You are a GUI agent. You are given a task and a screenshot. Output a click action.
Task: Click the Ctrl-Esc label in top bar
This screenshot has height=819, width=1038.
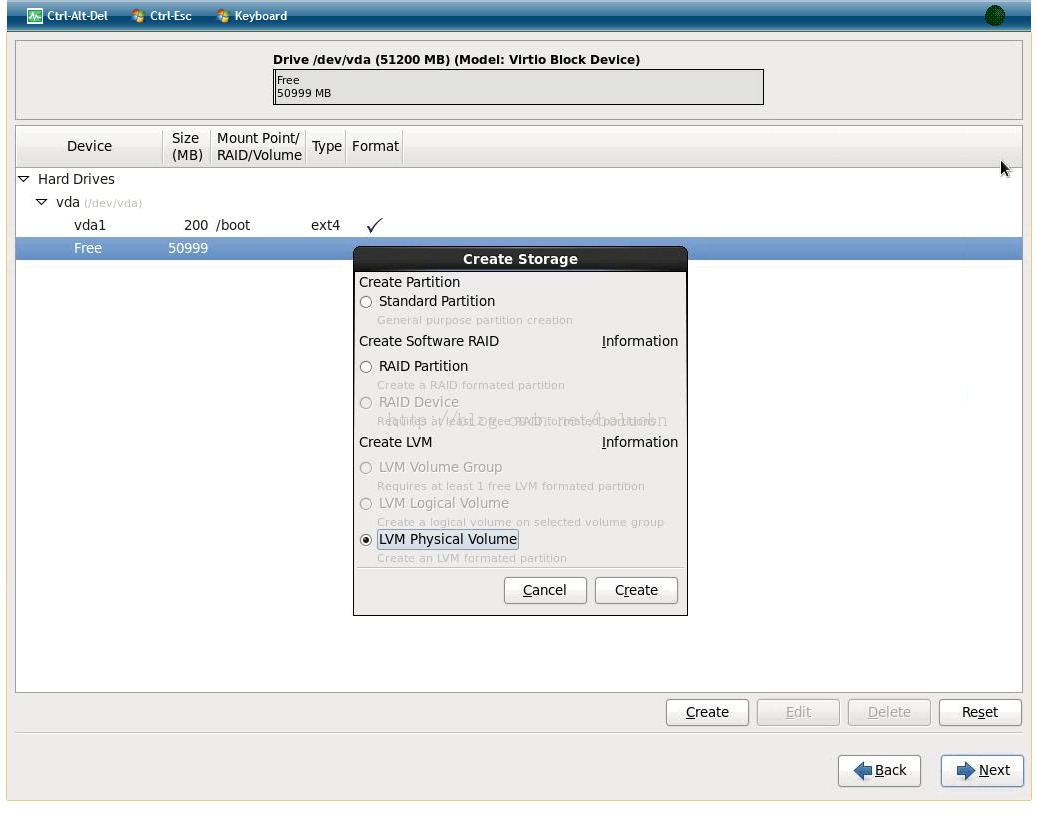click(x=171, y=16)
